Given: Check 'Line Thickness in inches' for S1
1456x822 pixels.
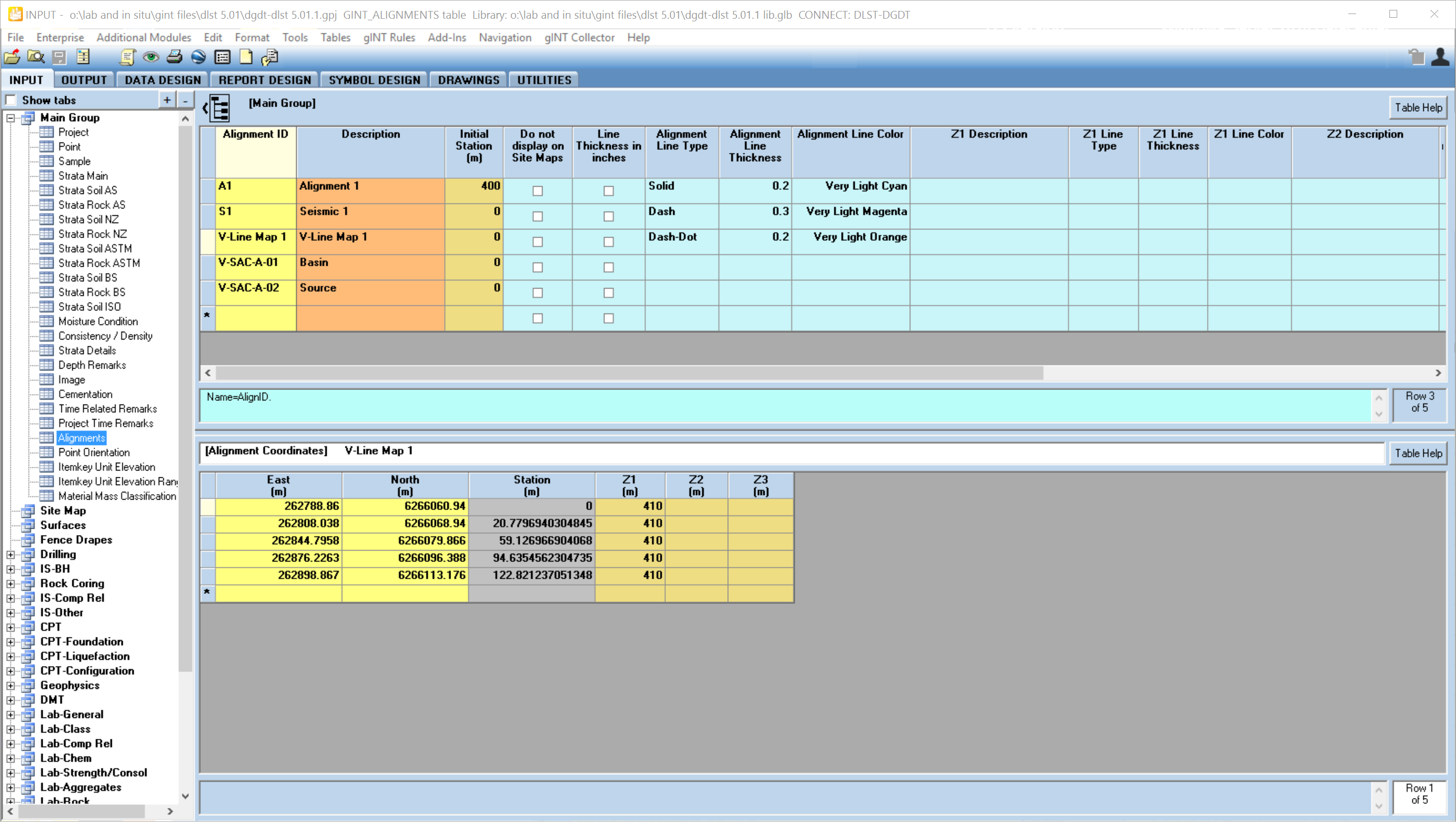Looking at the screenshot, I should [x=608, y=216].
